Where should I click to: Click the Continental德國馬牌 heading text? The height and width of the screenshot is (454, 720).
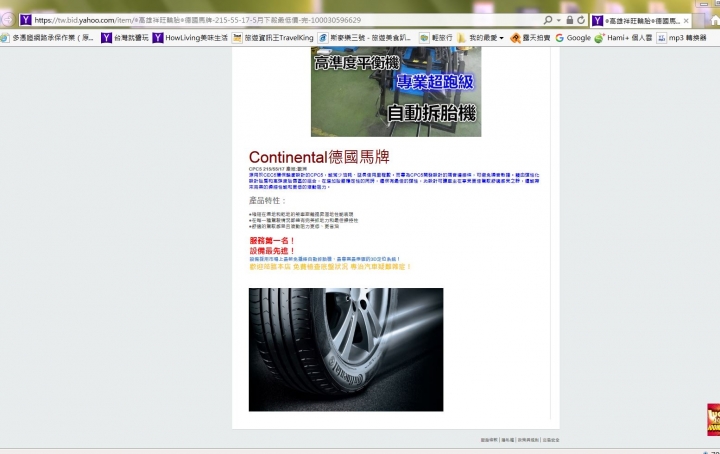pyautogui.click(x=319, y=157)
